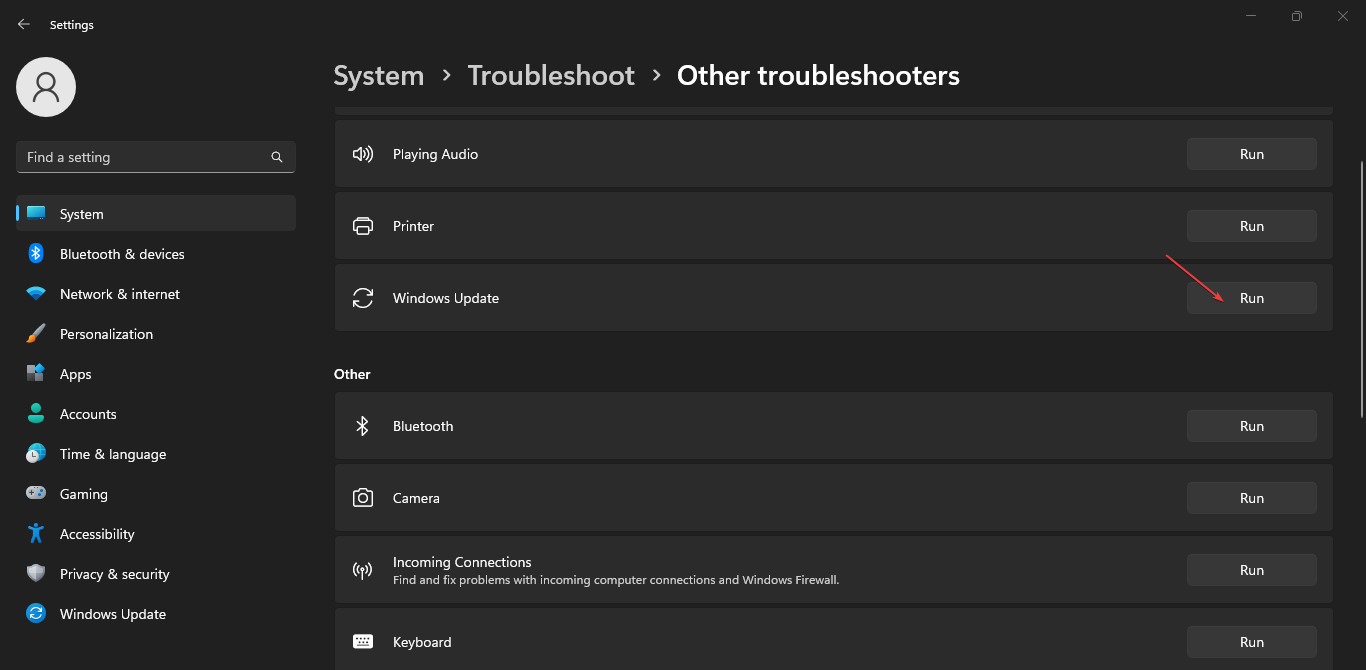1366x670 pixels.
Task: Run the Playing Audio troubleshooter
Action: (x=1251, y=154)
